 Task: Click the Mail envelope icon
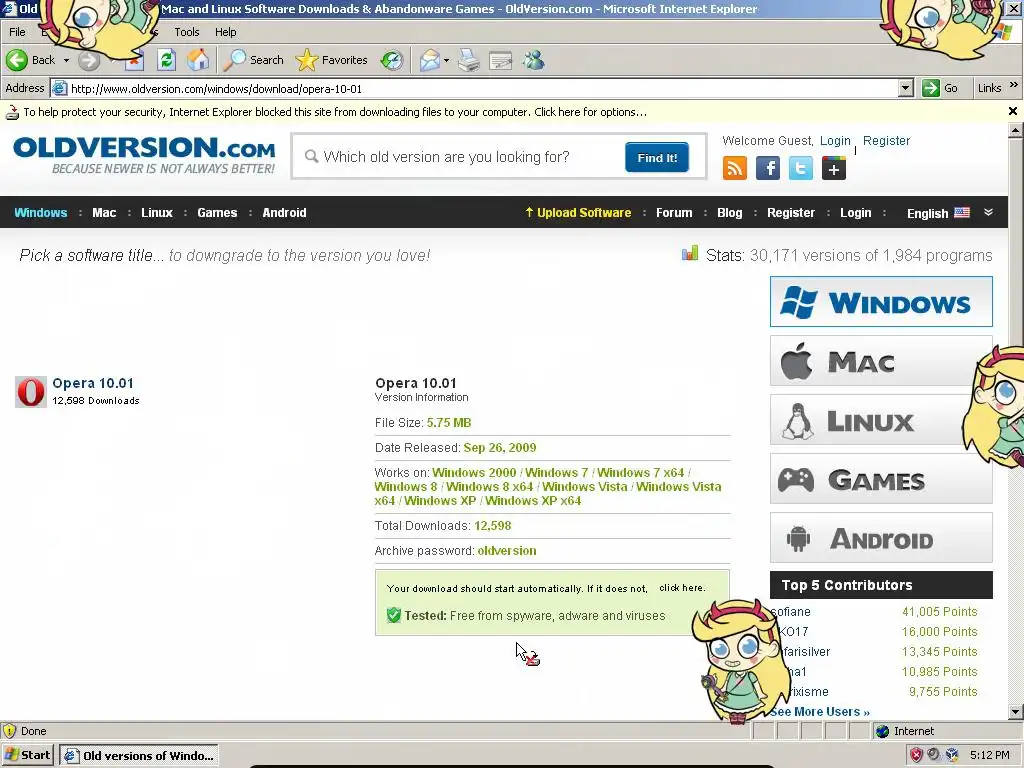coord(430,60)
